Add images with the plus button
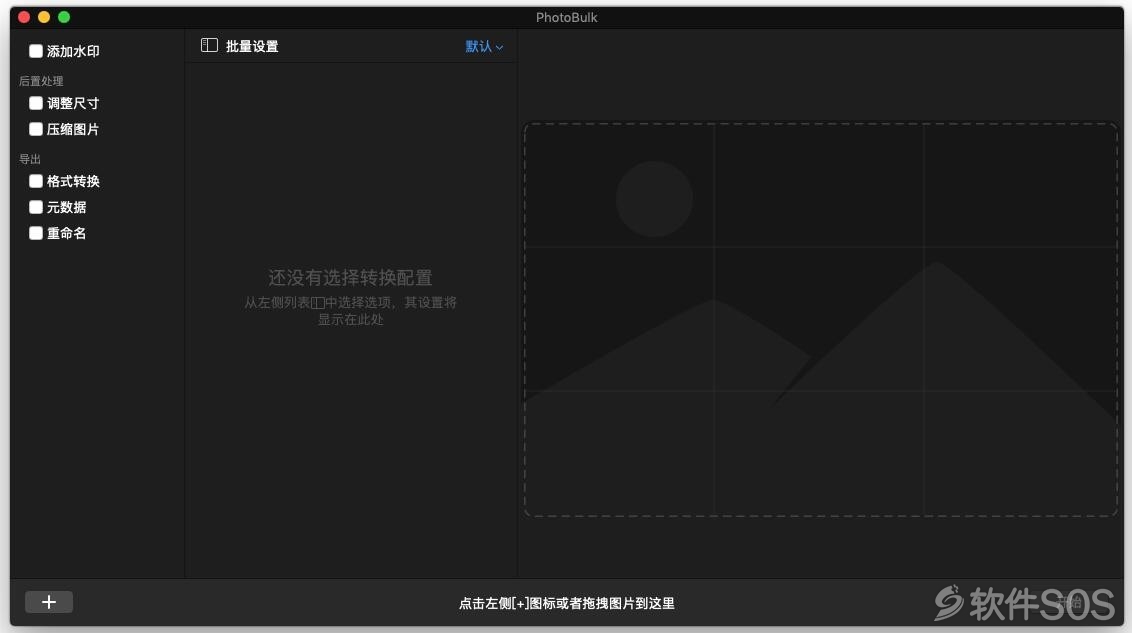This screenshot has height=633, width=1132. click(48, 602)
